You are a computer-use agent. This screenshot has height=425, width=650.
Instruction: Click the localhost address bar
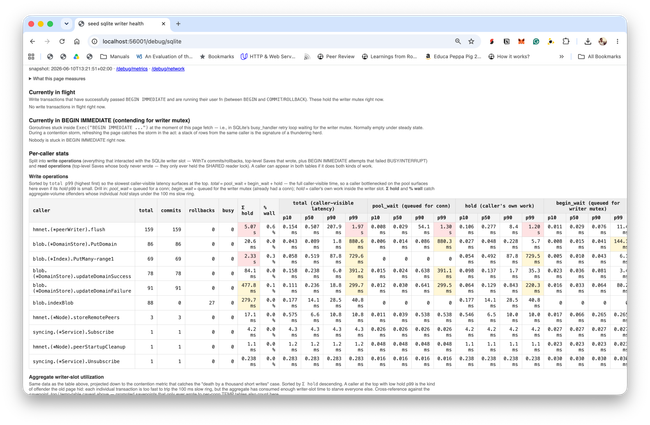[x=274, y=41]
